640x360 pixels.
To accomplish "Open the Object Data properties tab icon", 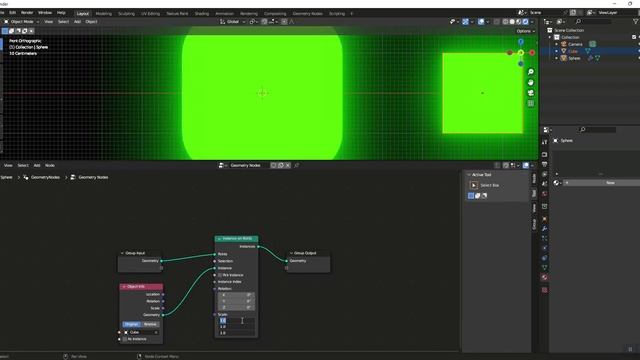I will click(544, 268).
